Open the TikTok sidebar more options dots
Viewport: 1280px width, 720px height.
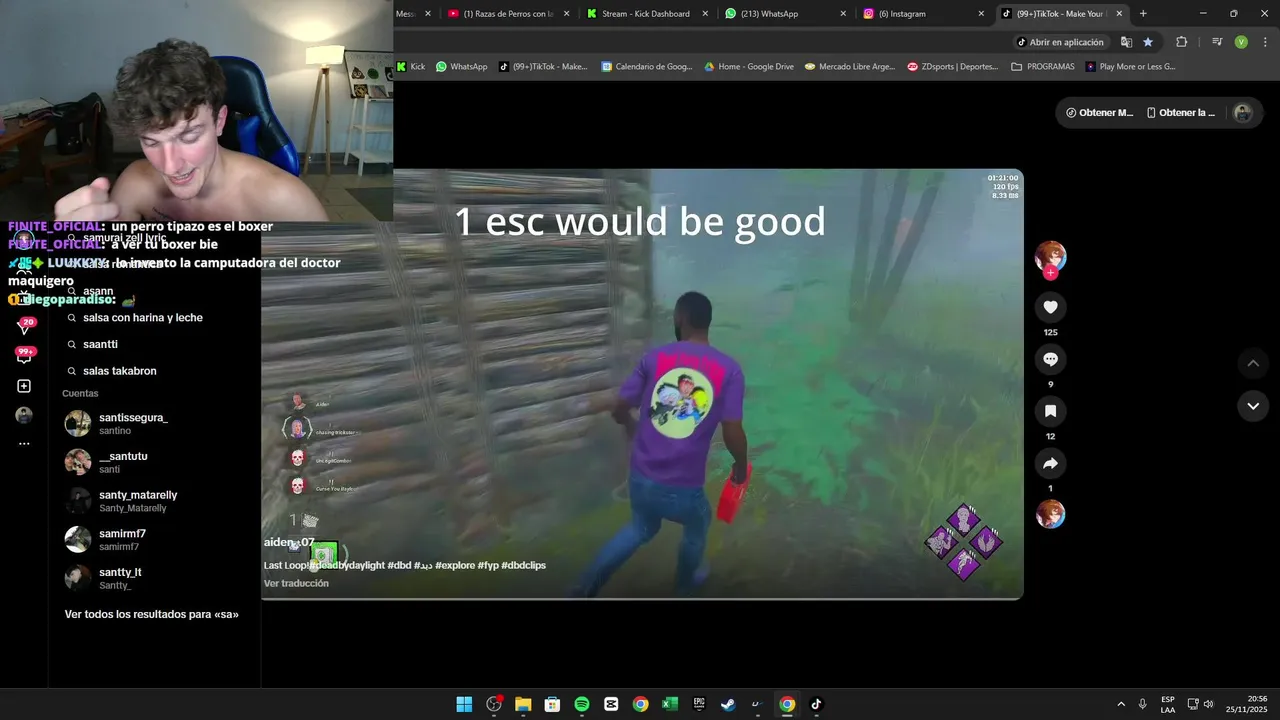pyautogui.click(x=24, y=443)
